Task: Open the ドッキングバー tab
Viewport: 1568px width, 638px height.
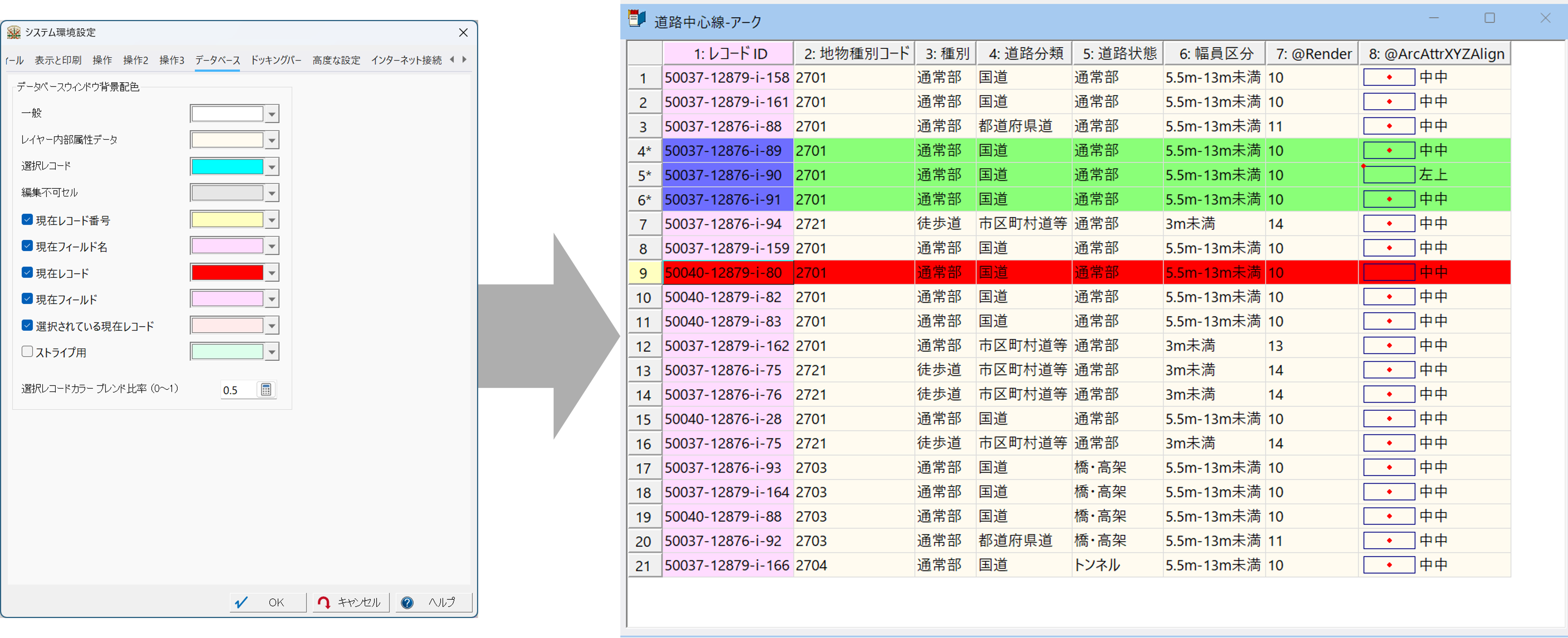Action: point(276,60)
